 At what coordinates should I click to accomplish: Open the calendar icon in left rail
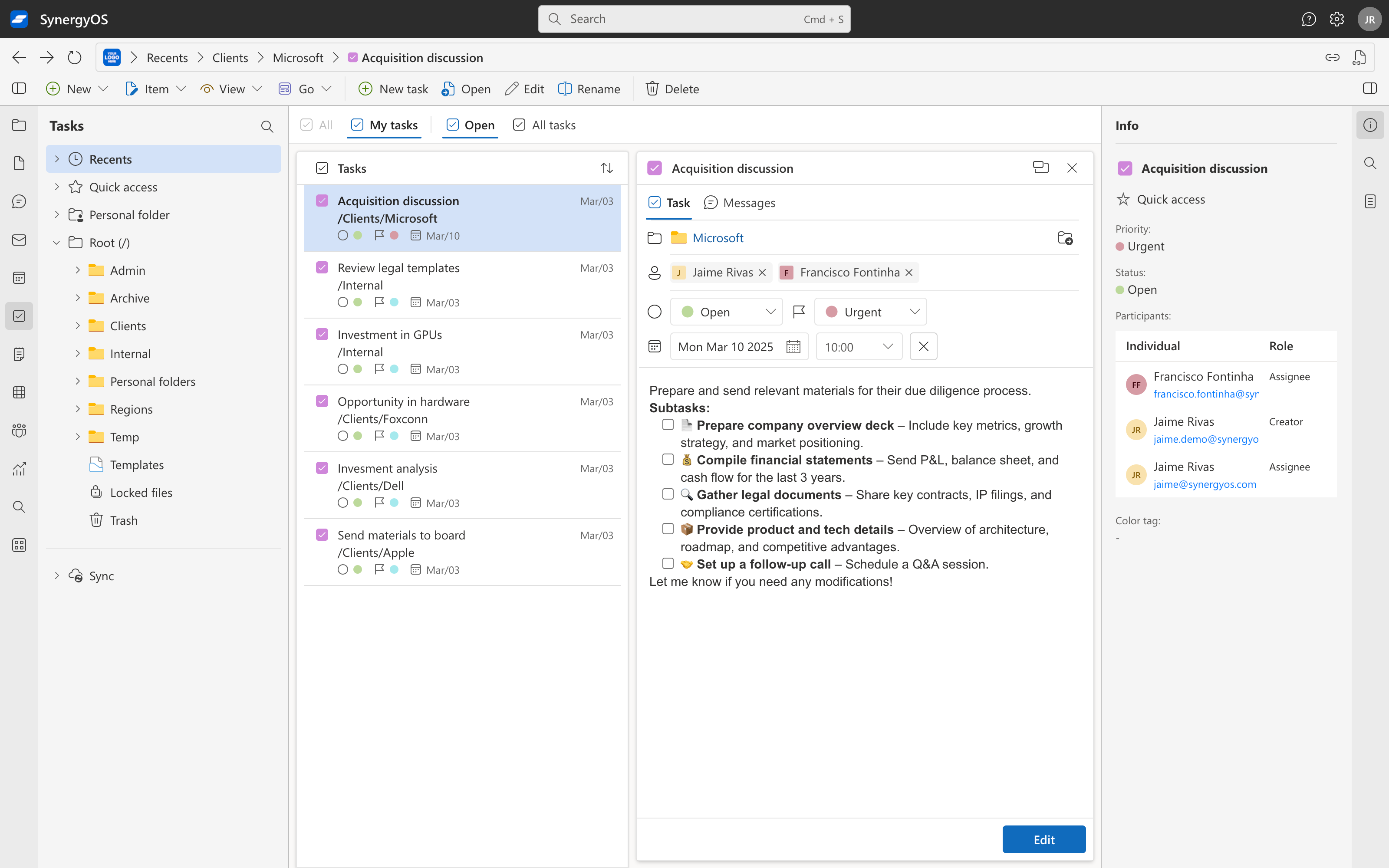tap(19, 278)
